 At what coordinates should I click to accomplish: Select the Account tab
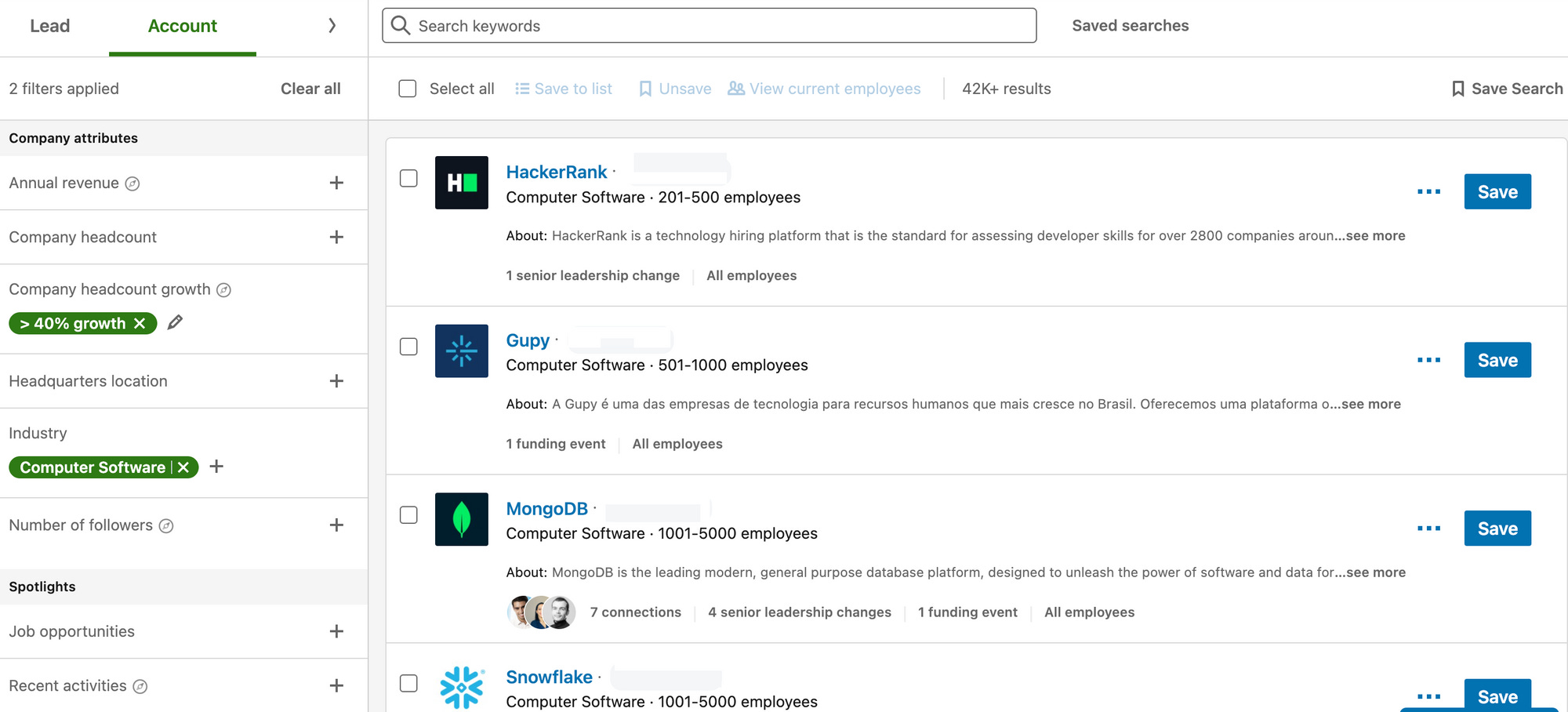pos(183,26)
